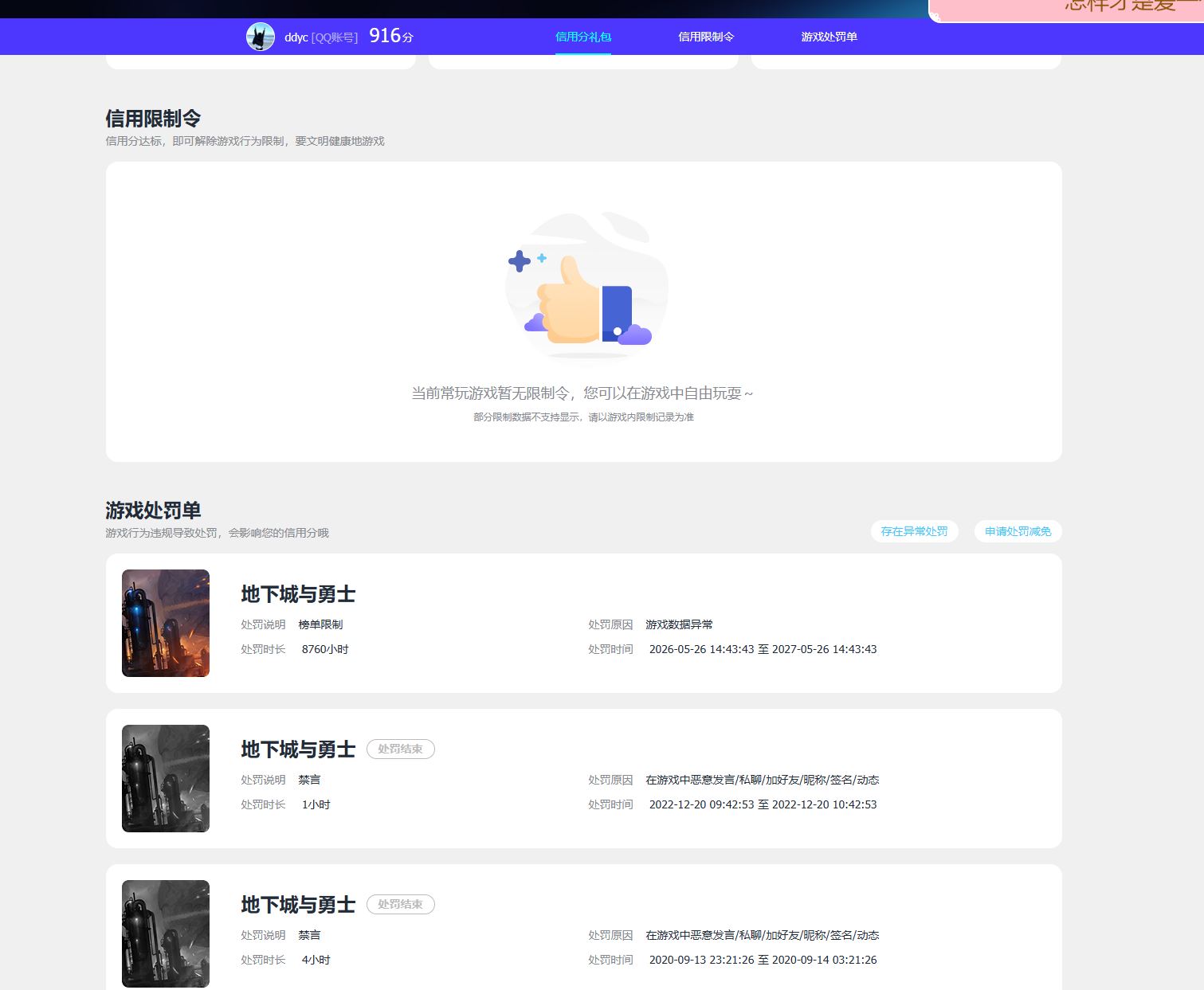Viewport: 1204px width, 990px height.
Task: Click the 地下城与勇士 title of the 2020 penalty
Action: coord(298,905)
